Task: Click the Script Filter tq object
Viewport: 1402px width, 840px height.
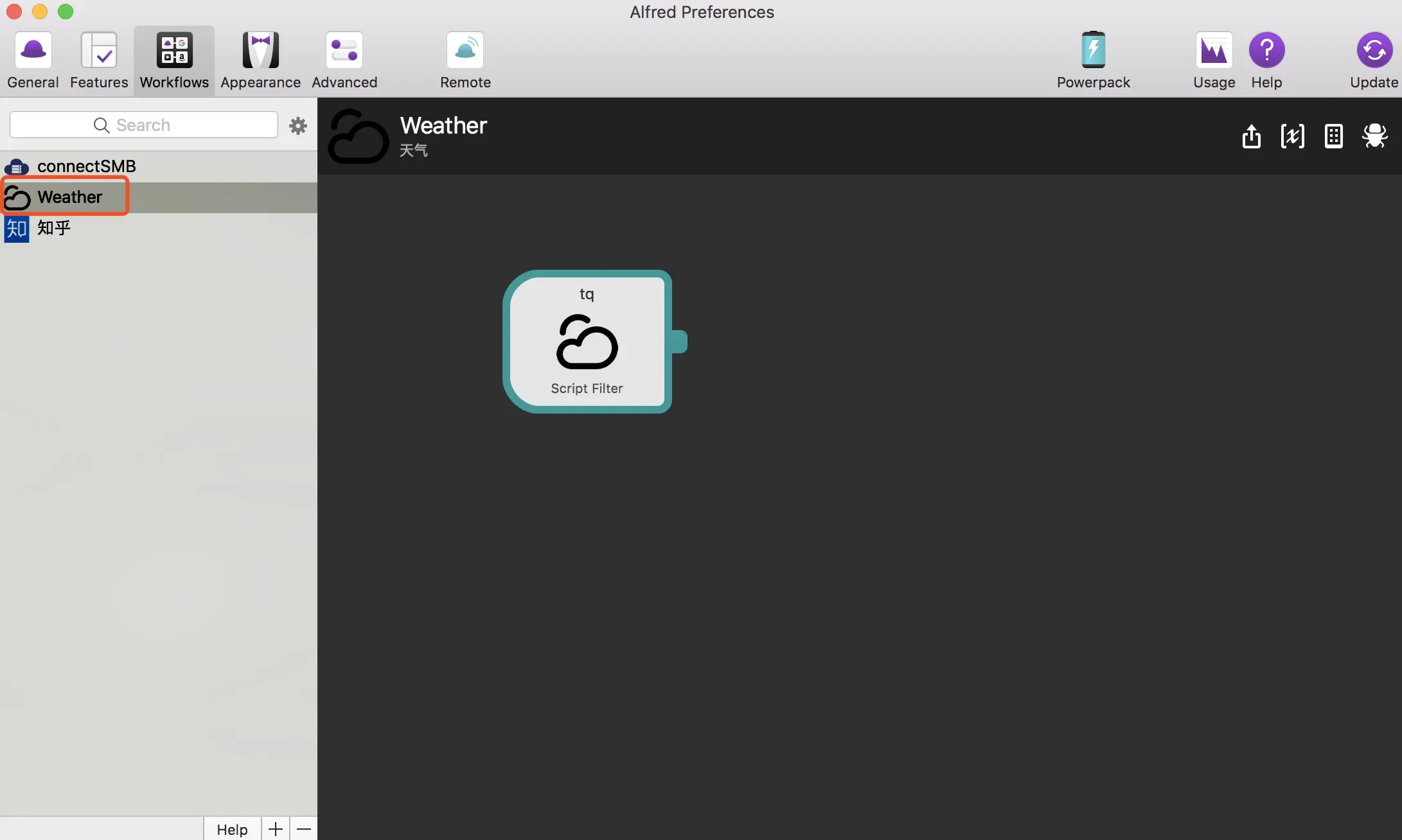Action: coord(587,341)
